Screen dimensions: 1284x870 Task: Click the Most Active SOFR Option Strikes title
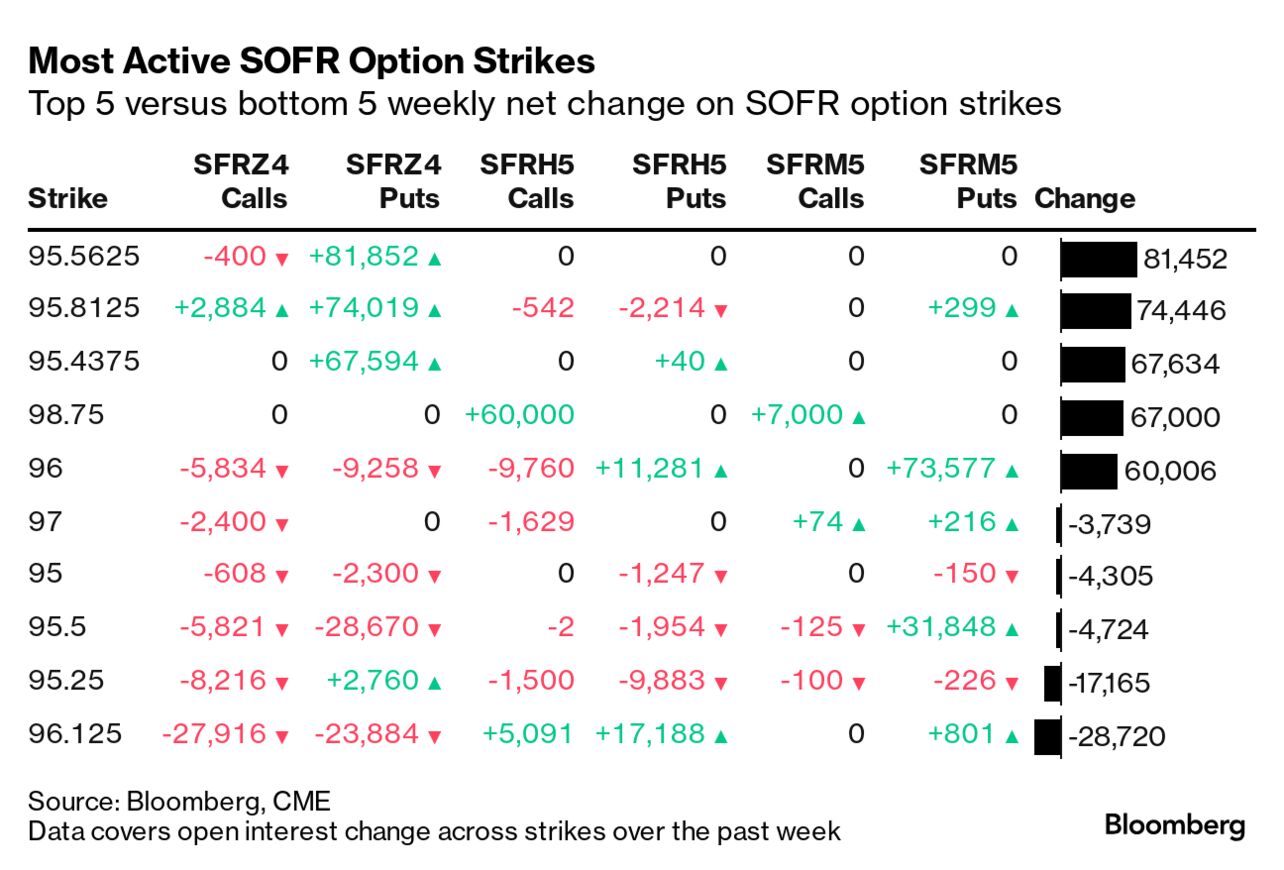pos(312,62)
